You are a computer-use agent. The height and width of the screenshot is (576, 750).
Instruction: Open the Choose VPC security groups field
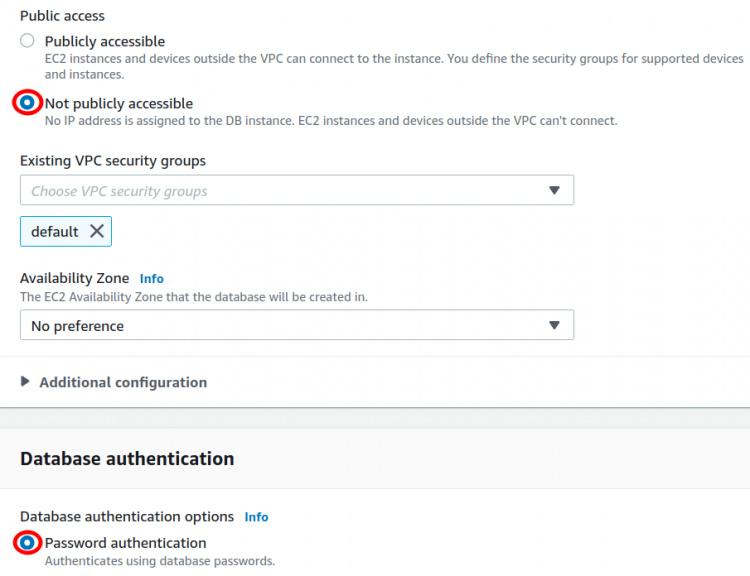280,190
